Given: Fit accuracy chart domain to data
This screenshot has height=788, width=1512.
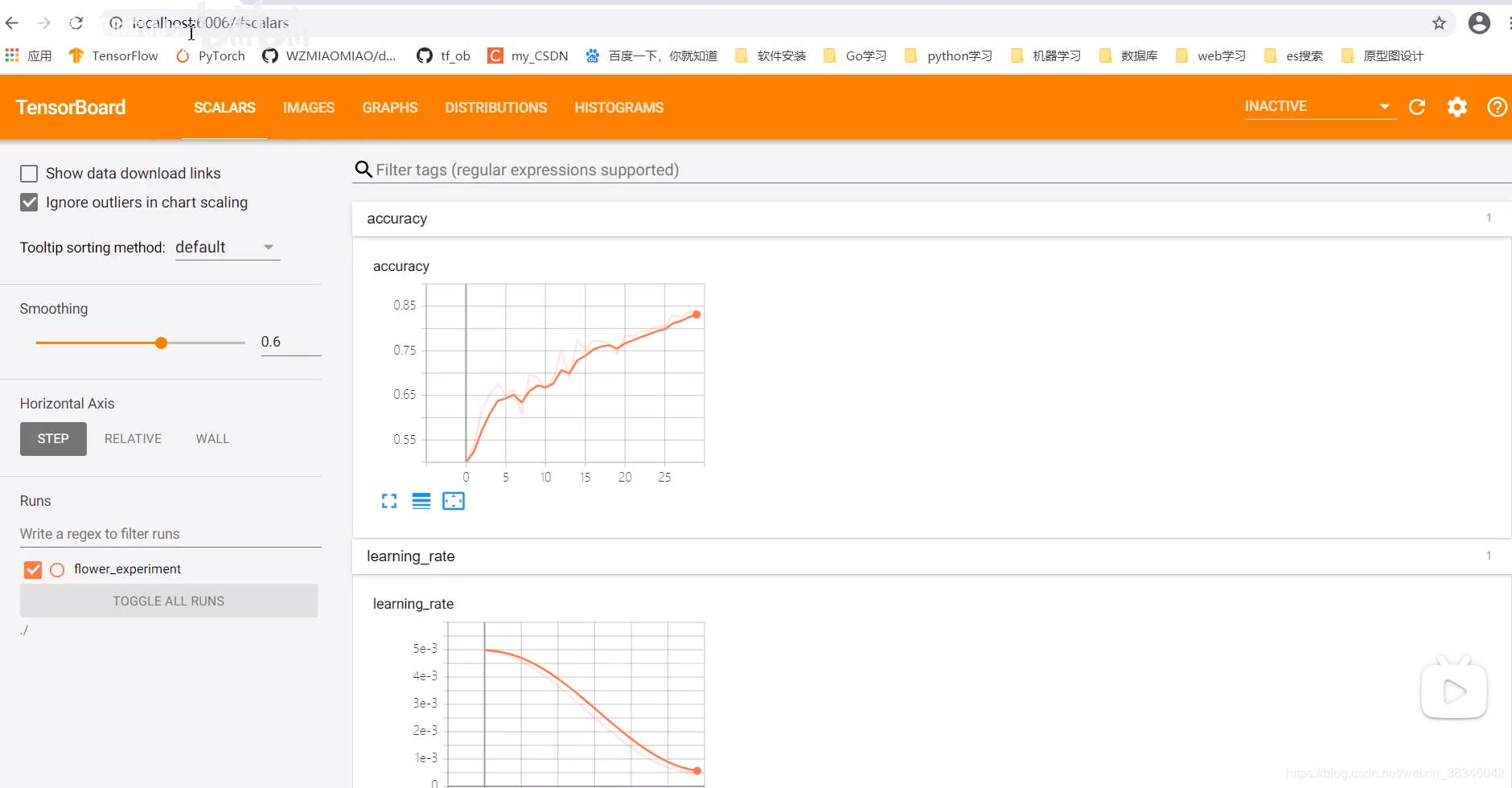Looking at the screenshot, I should 454,501.
